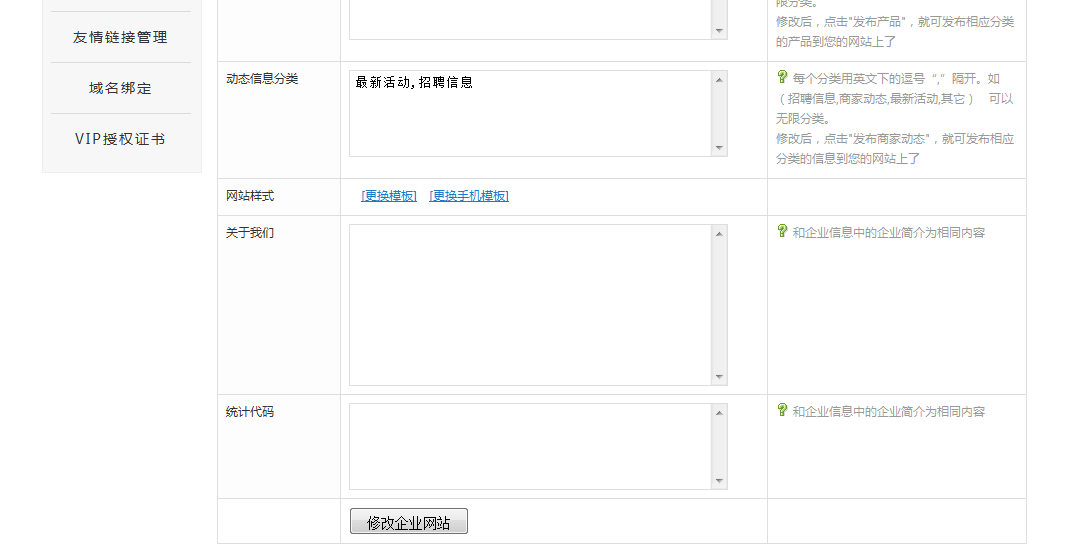Click inside the topmost partially visible textarea

(x=530, y=20)
